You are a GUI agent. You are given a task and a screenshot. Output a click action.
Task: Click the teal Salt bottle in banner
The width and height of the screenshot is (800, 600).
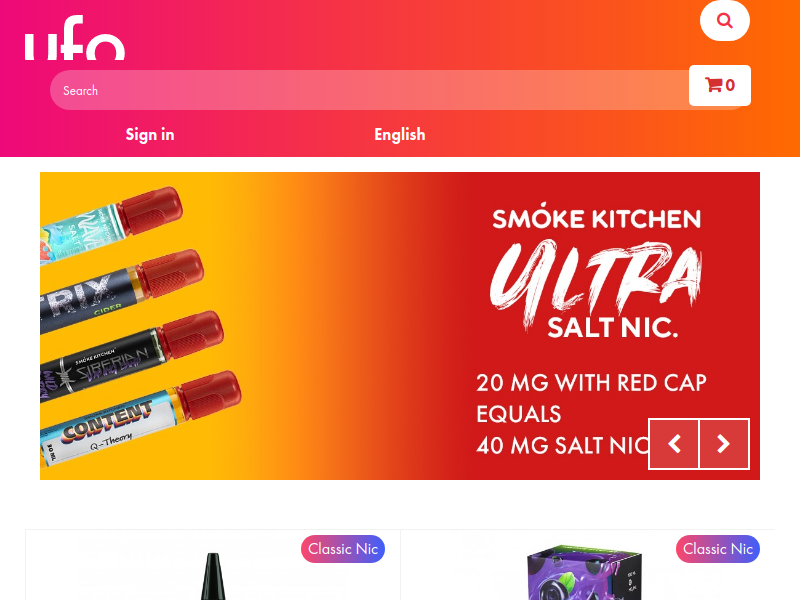tap(110, 224)
